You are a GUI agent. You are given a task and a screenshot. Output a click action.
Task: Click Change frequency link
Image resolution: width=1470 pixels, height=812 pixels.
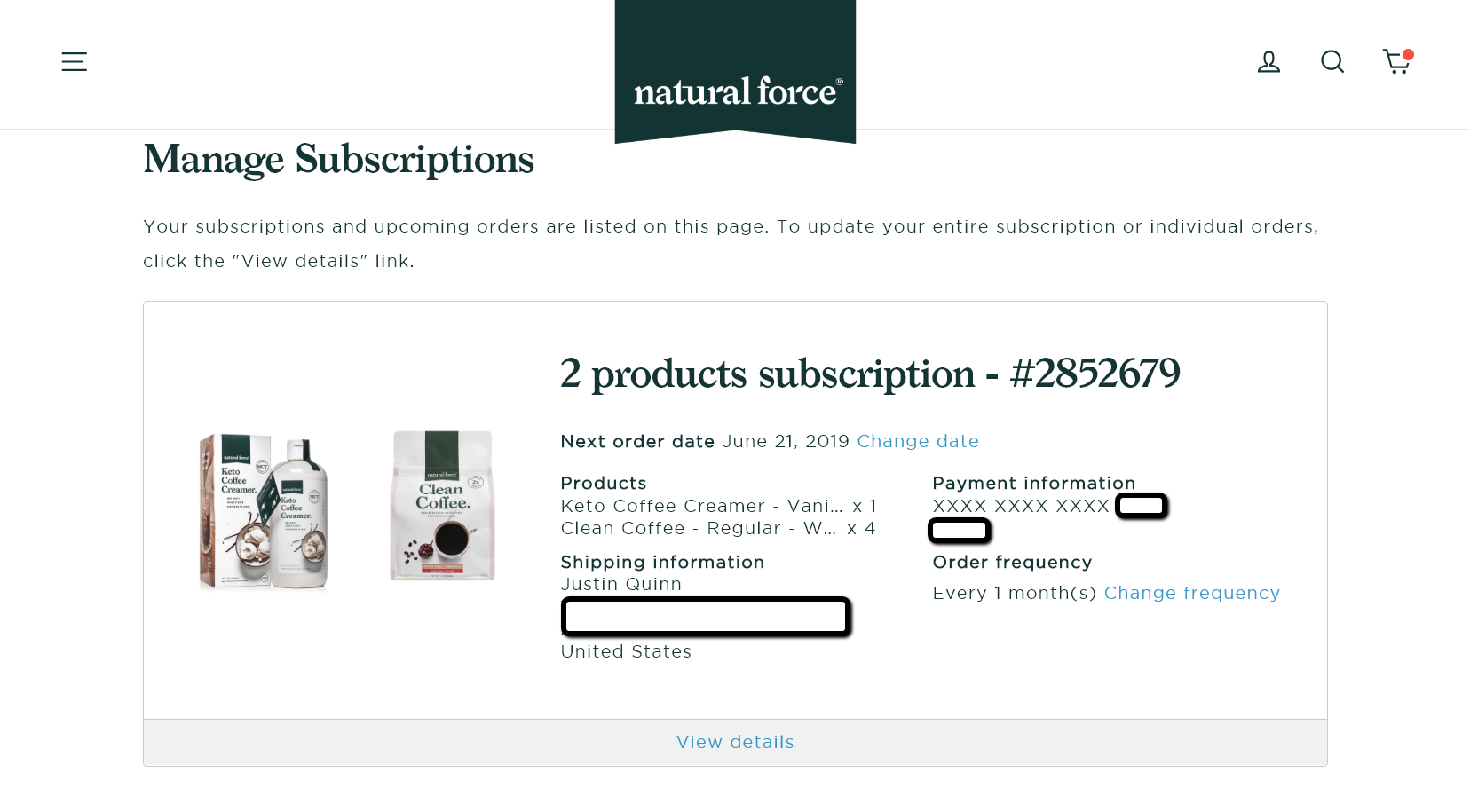[1192, 593]
